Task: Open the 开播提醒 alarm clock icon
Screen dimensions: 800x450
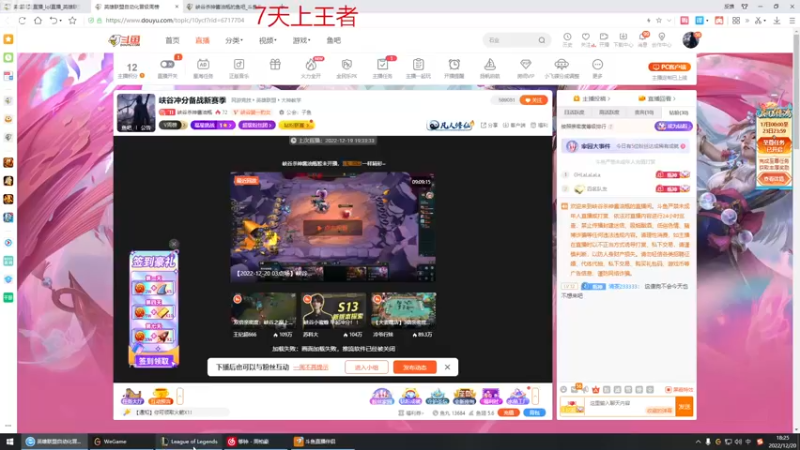Action: pos(454,64)
